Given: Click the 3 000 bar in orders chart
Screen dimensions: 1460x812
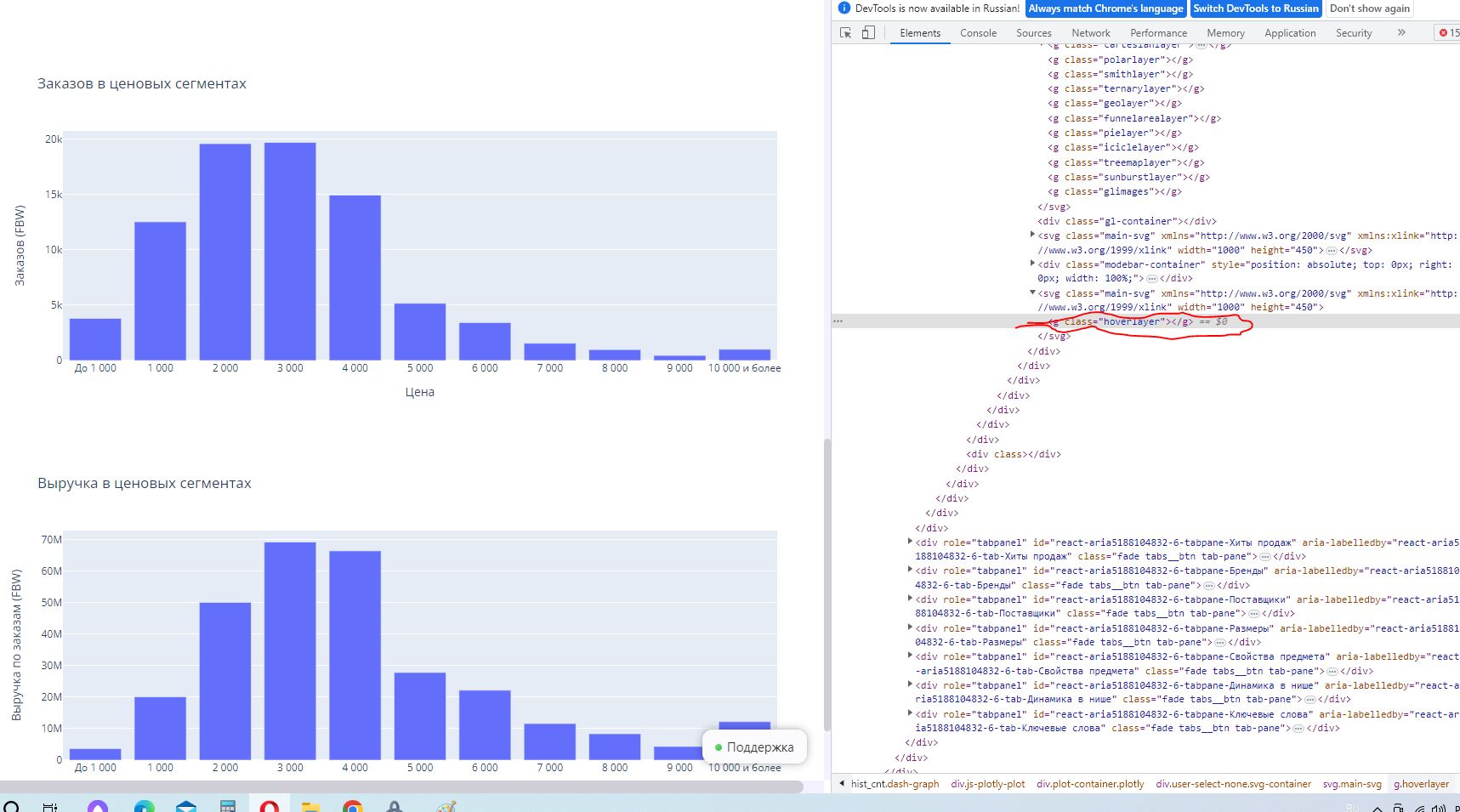Looking at the screenshot, I should 290,251.
